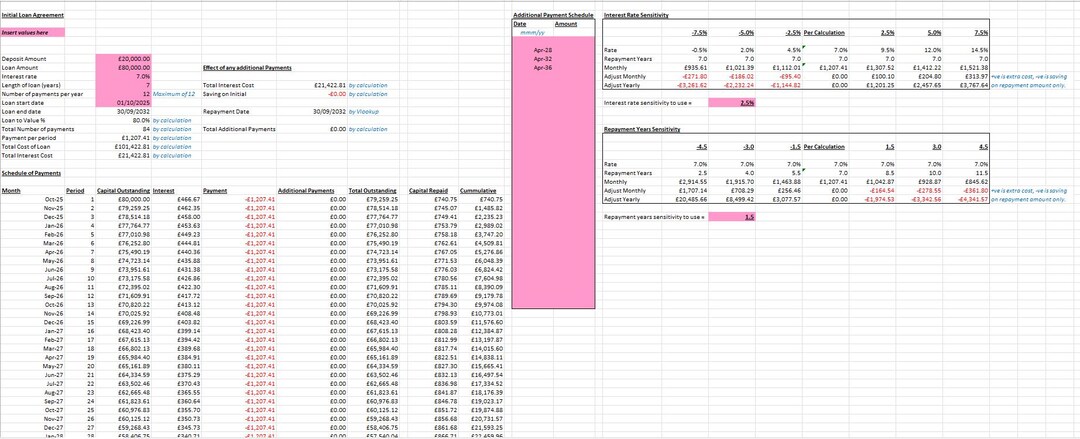The height and width of the screenshot is (439, 1080).
Task: Select the Loan start date cell 01/10/2025
Action: 124,102
